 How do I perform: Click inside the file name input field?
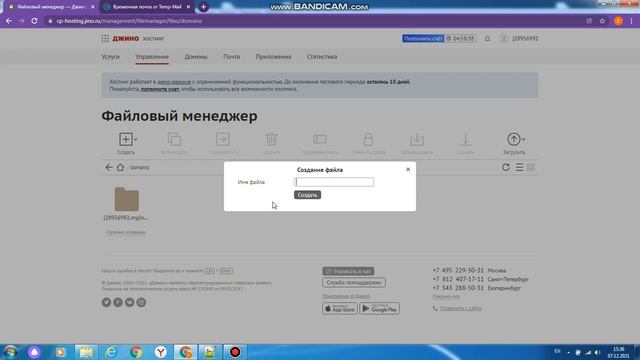(334, 182)
